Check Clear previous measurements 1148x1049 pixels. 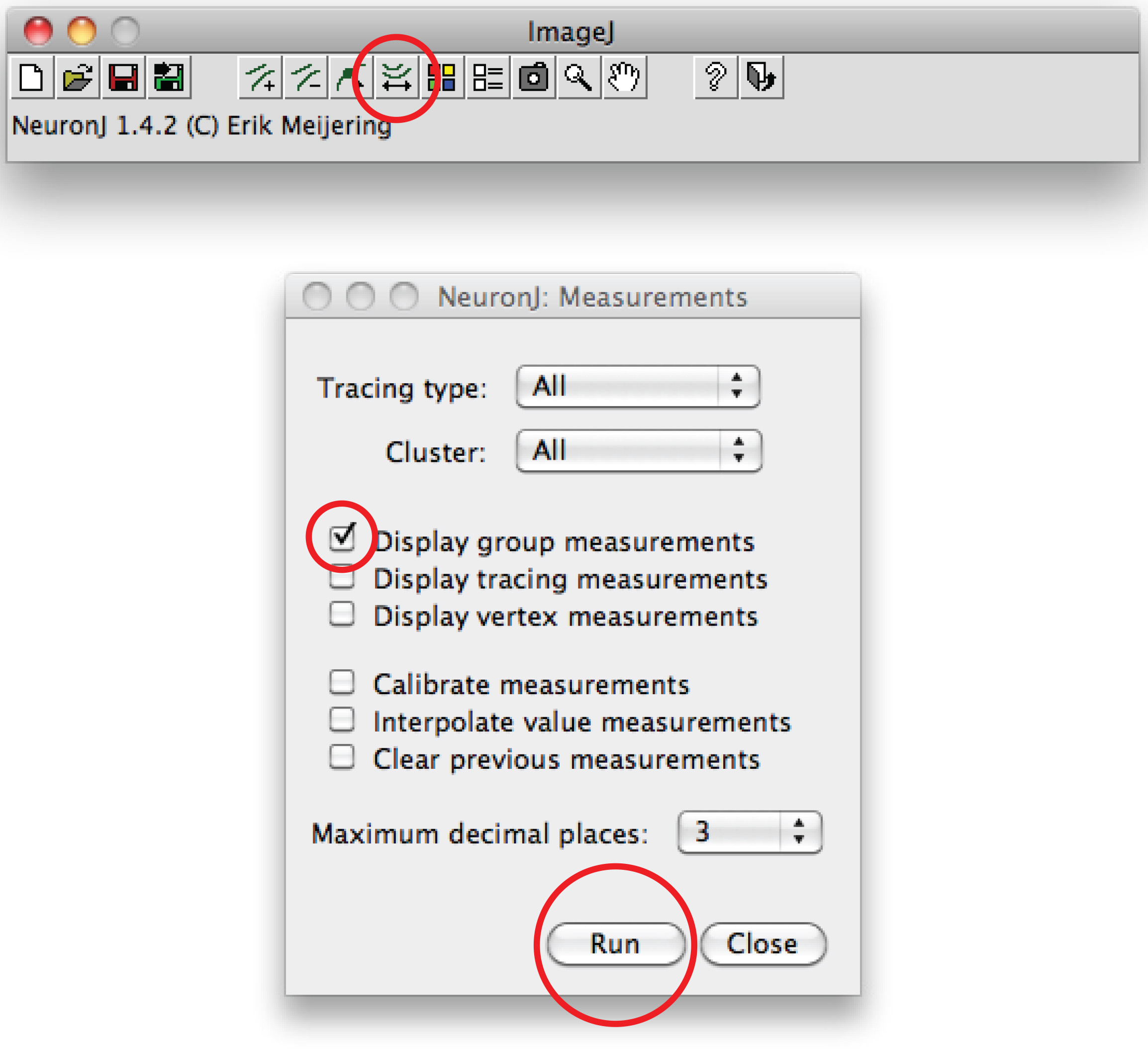pyautogui.click(x=342, y=758)
